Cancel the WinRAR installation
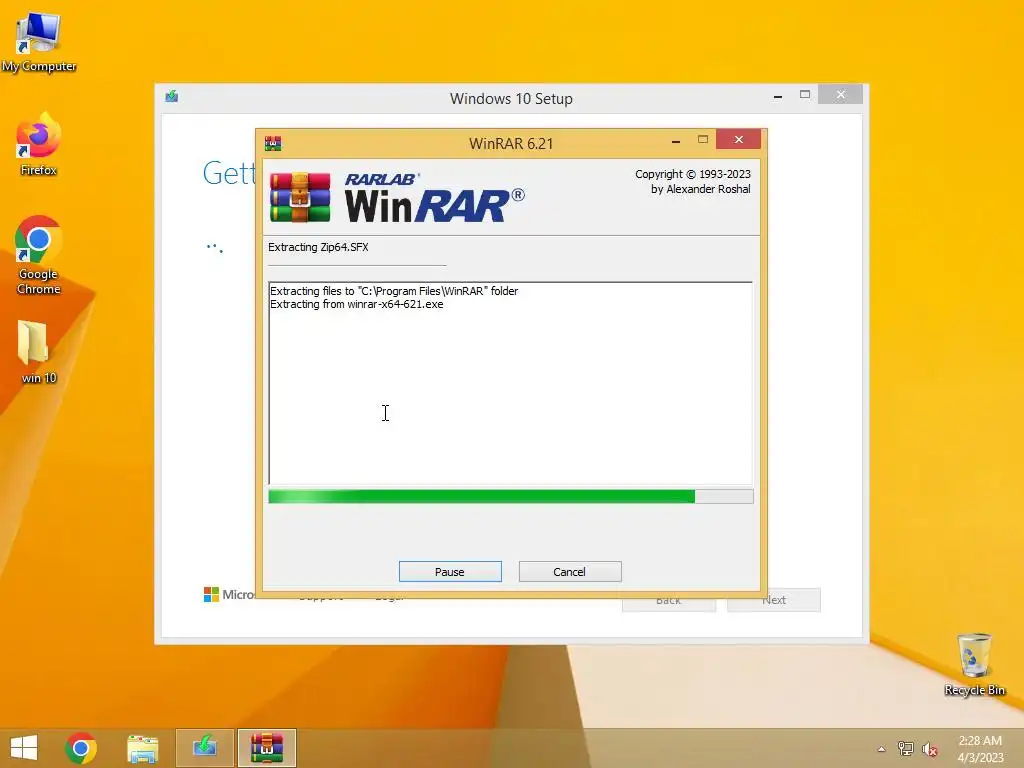The image size is (1024, 768). pyautogui.click(x=569, y=571)
